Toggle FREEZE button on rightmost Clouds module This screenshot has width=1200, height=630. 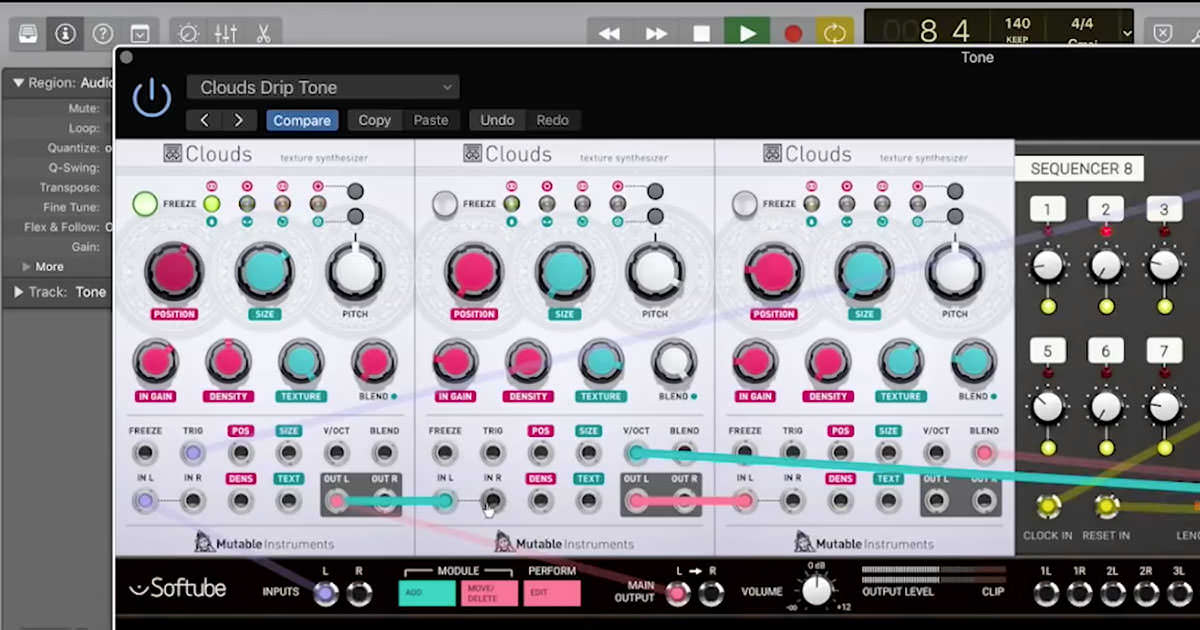[745, 204]
